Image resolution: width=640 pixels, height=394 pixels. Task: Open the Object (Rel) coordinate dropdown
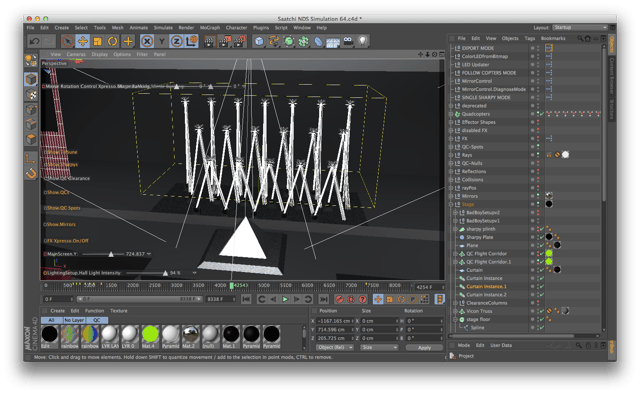[x=335, y=347]
